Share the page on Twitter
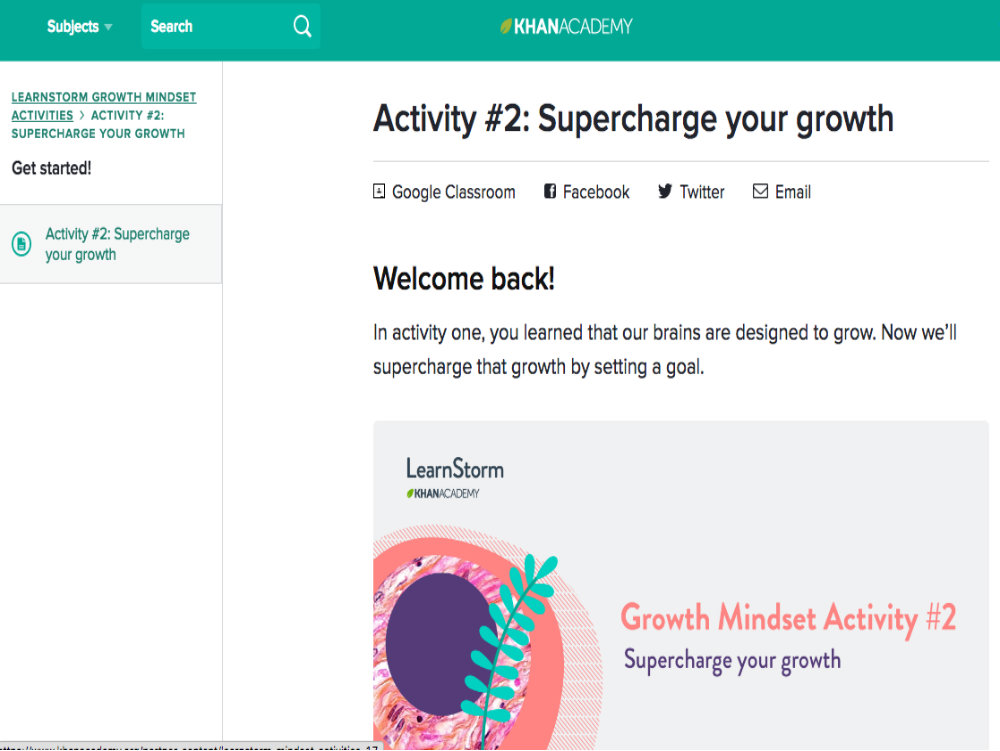Image resolution: width=1000 pixels, height=751 pixels. point(691,192)
